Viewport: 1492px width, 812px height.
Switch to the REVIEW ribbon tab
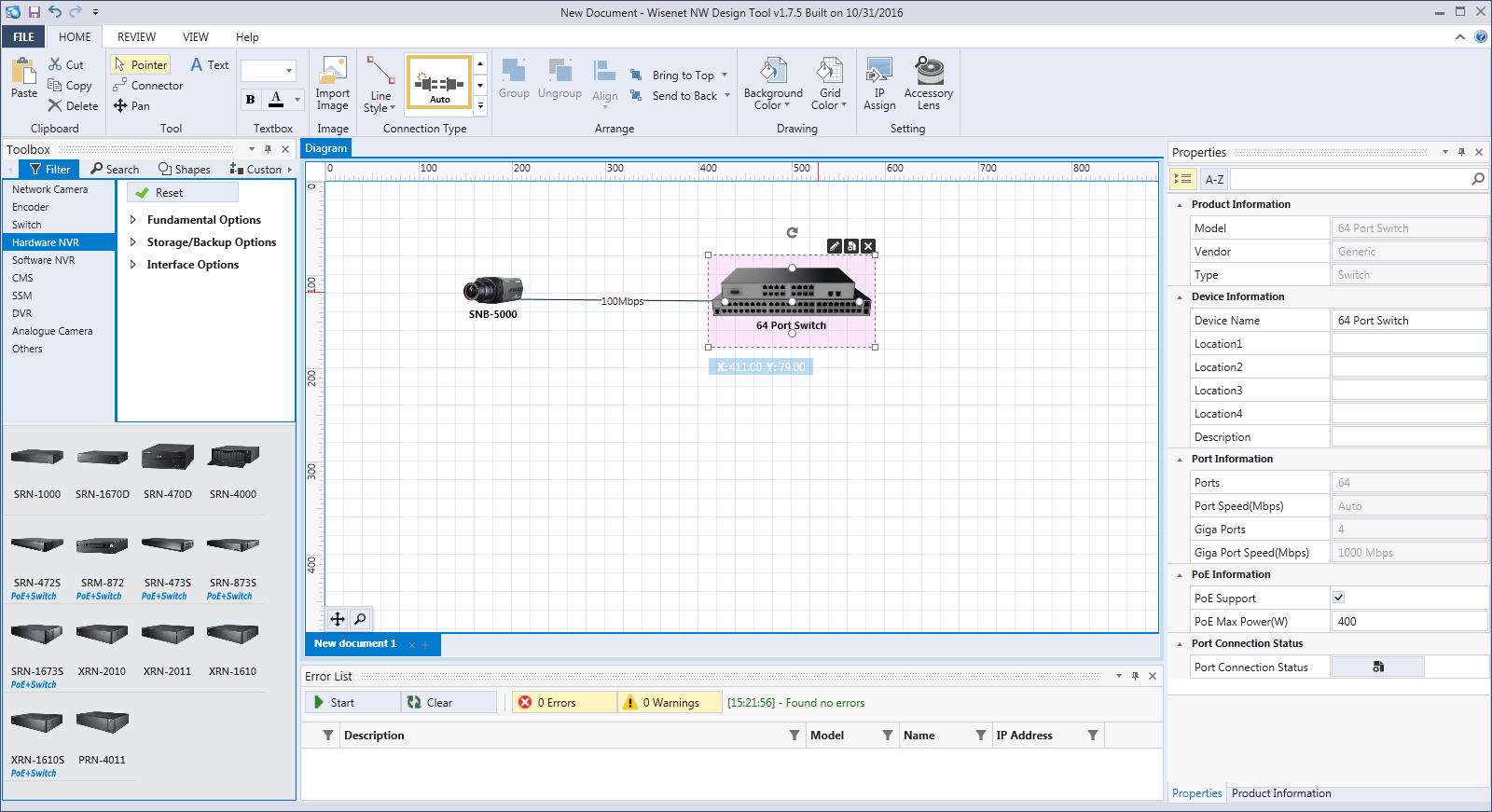click(136, 37)
